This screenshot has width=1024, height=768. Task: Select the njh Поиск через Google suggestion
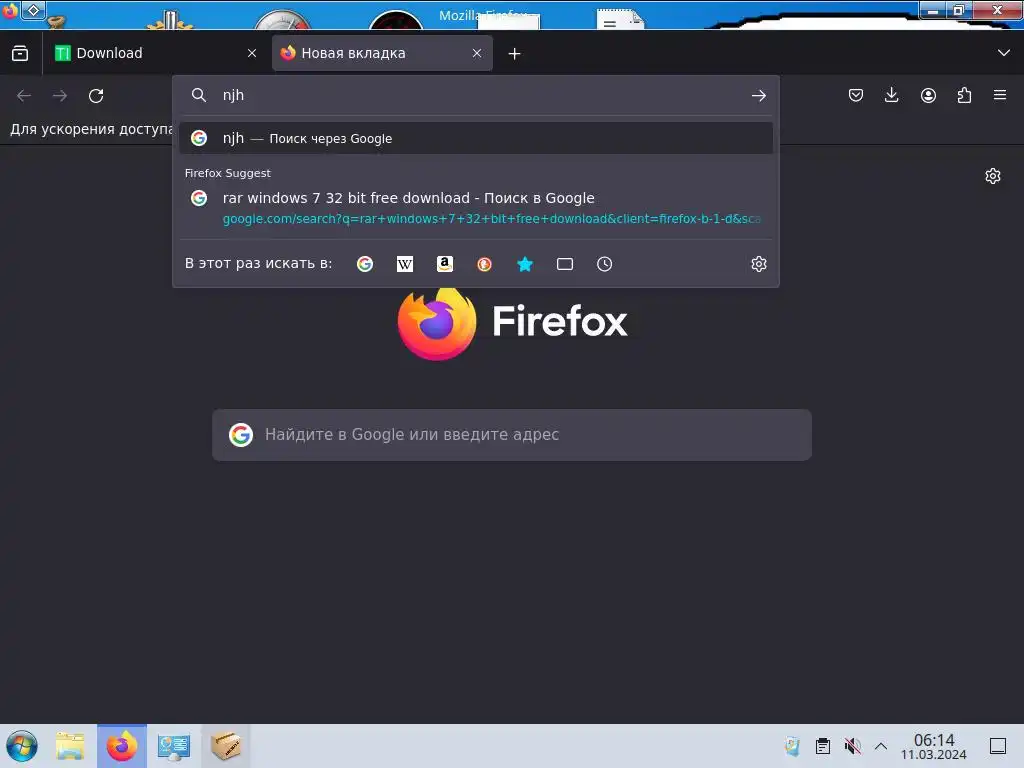click(x=476, y=138)
